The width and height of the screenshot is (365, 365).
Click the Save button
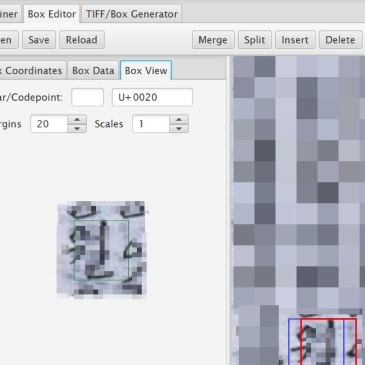(39, 40)
